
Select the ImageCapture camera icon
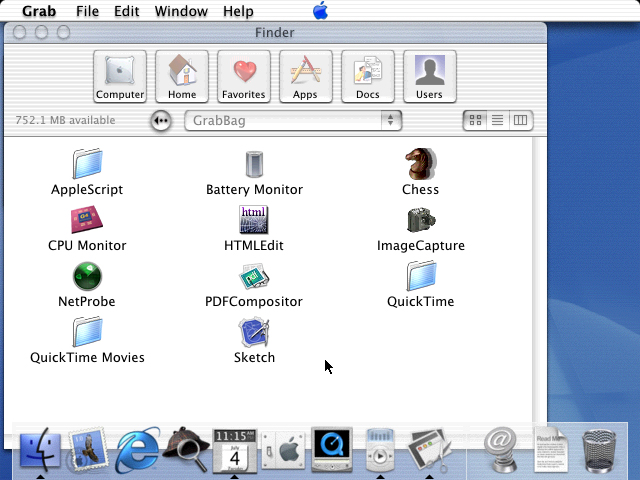pos(421,220)
